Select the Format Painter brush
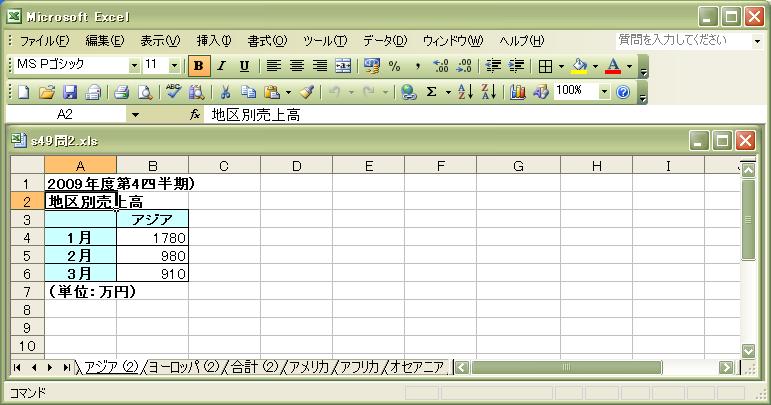Image resolution: width=771 pixels, height=405 pixels. tap(306, 92)
